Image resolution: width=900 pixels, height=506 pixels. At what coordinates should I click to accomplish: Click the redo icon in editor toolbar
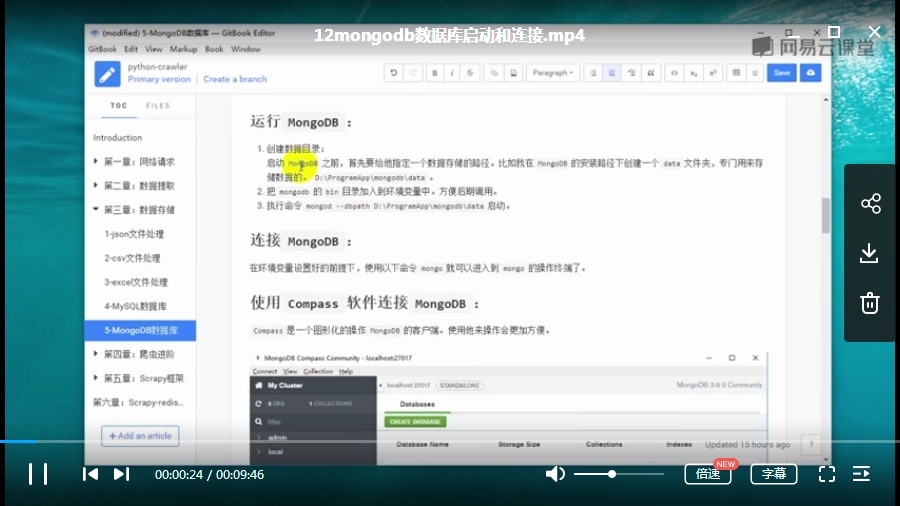point(413,73)
